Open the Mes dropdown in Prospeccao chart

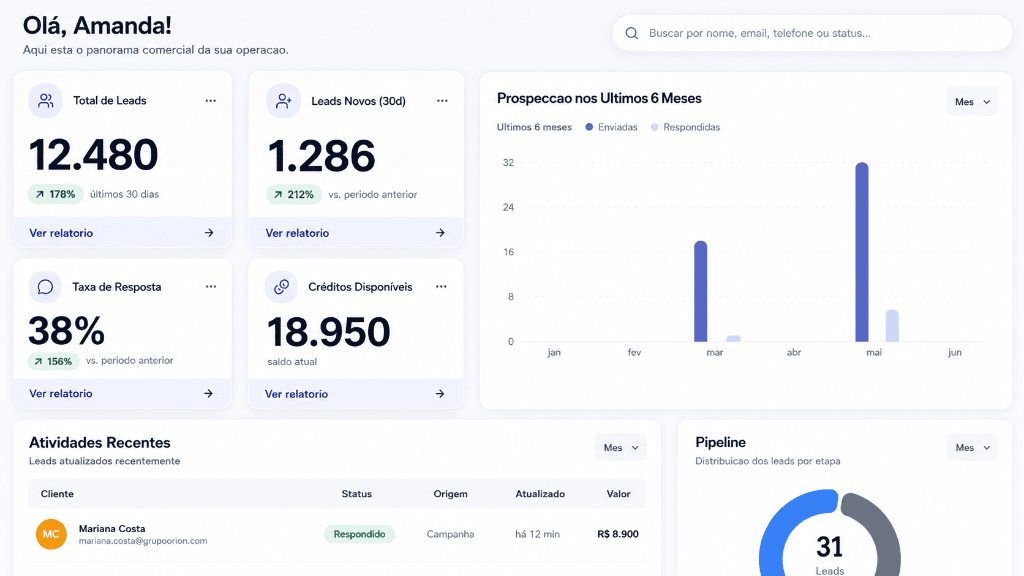[972, 102]
